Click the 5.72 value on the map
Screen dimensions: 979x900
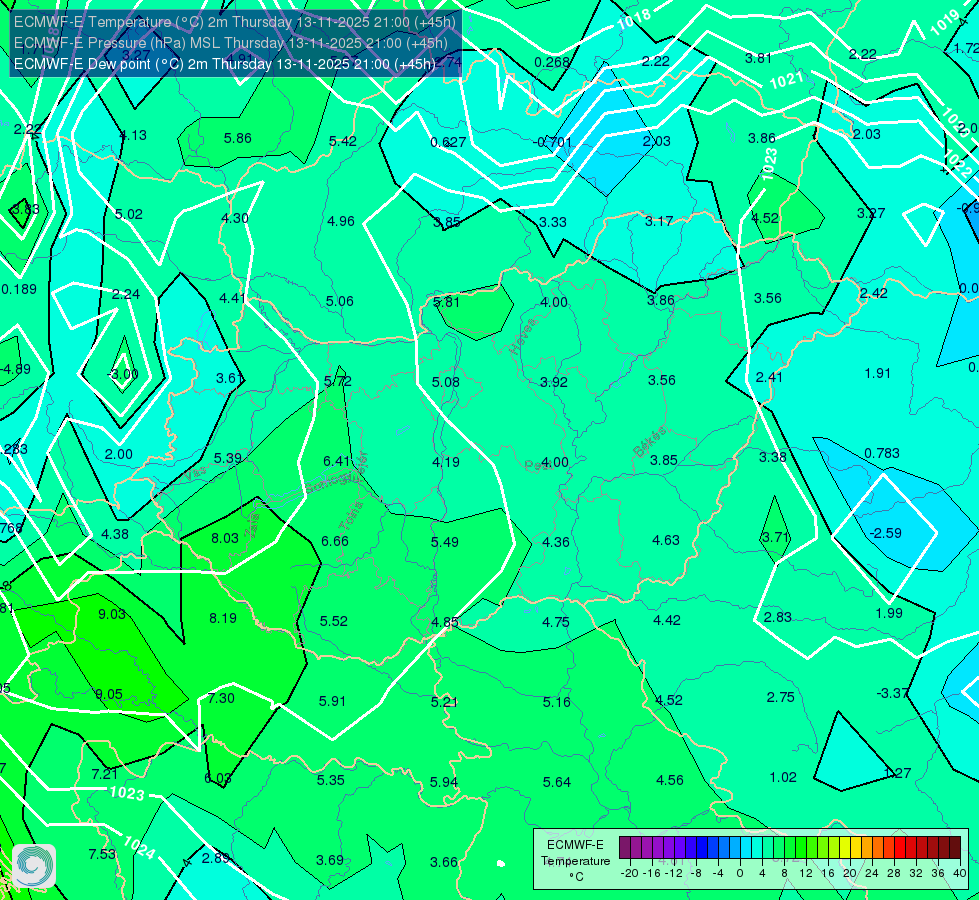click(x=338, y=381)
